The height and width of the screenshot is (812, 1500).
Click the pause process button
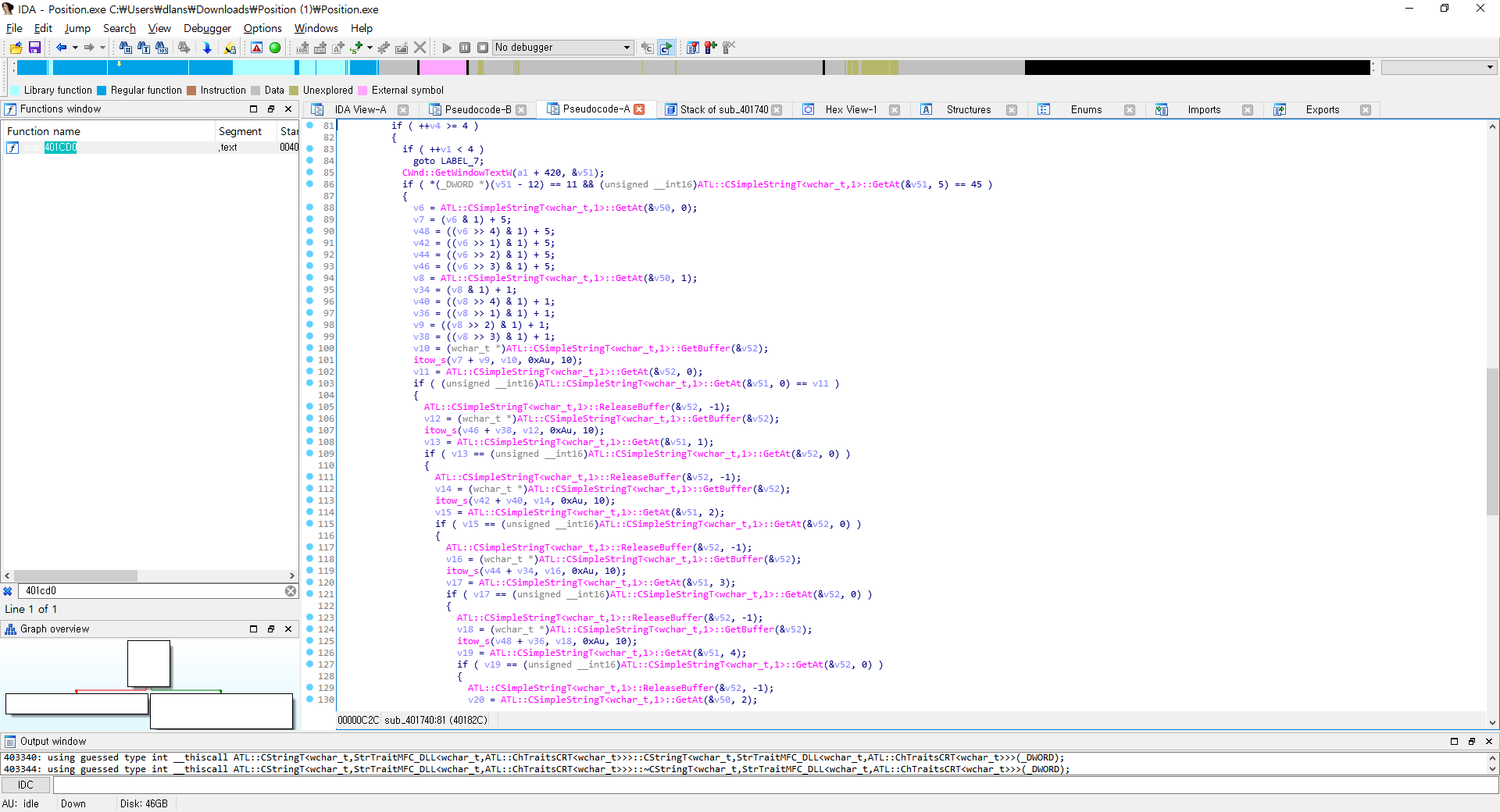[x=465, y=48]
